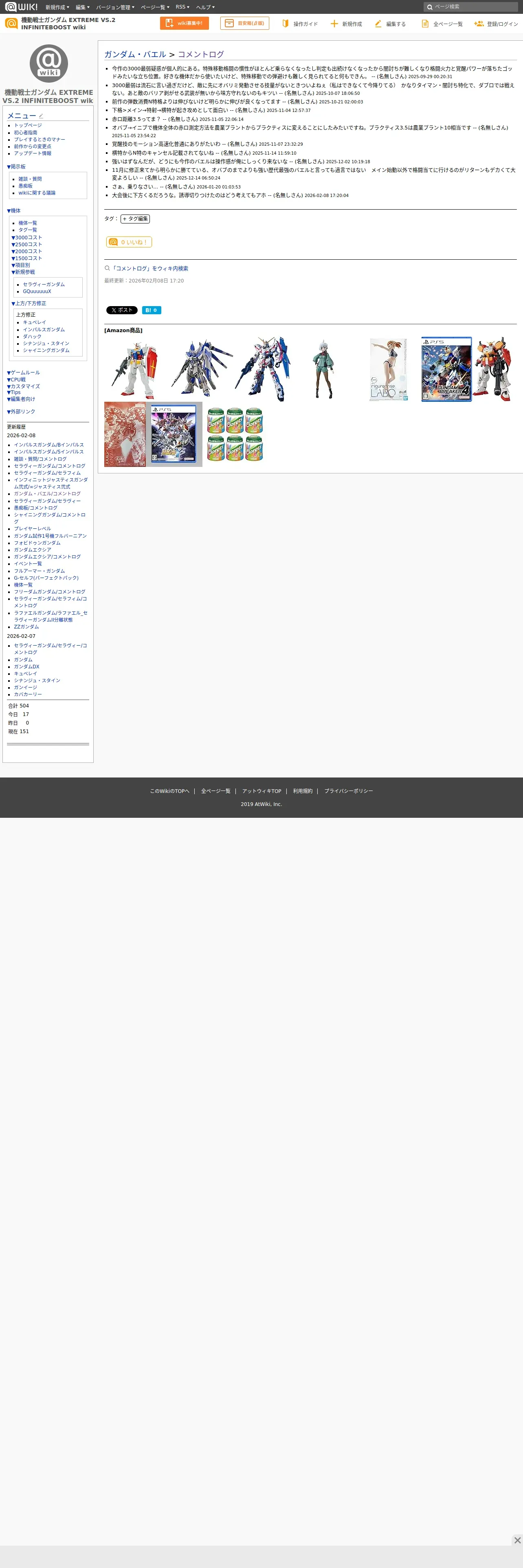Open the ページ一覧 menu in top bar
The height and width of the screenshot is (1568, 523).
[x=155, y=7]
